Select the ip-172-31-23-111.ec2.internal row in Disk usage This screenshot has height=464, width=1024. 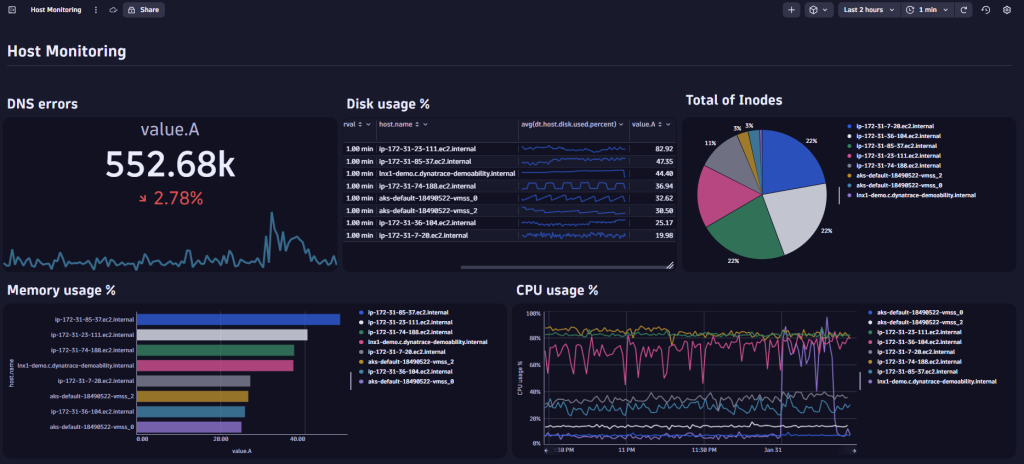click(x=509, y=149)
